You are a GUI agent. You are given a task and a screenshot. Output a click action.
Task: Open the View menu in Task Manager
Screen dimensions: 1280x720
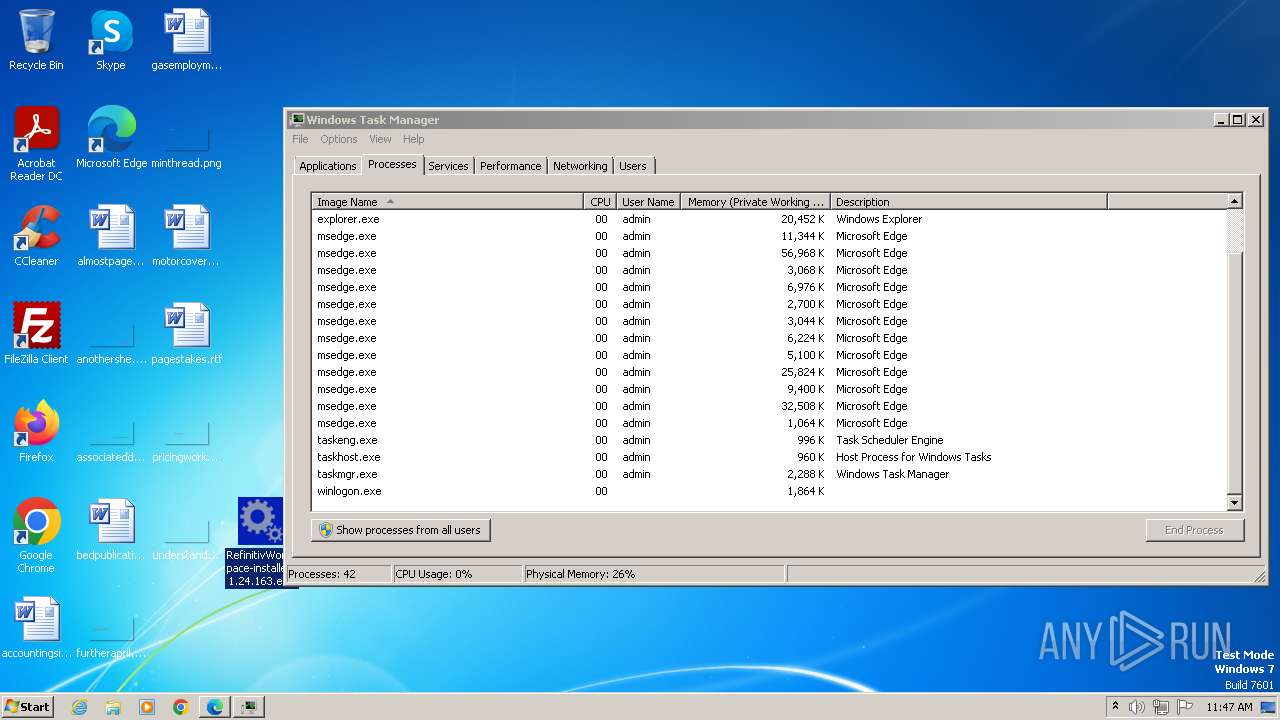380,139
